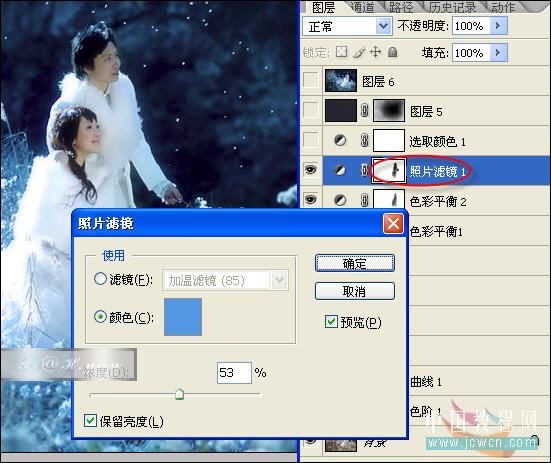Switch to the 动作 tab
Viewport: 551px width, 463px height.
click(503, 7)
